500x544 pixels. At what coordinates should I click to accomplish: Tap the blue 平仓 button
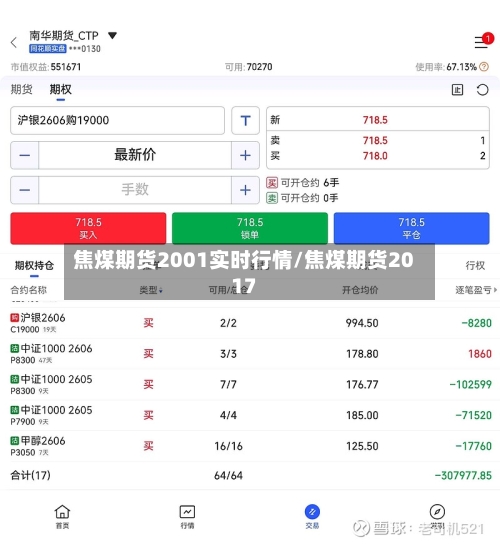412,228
